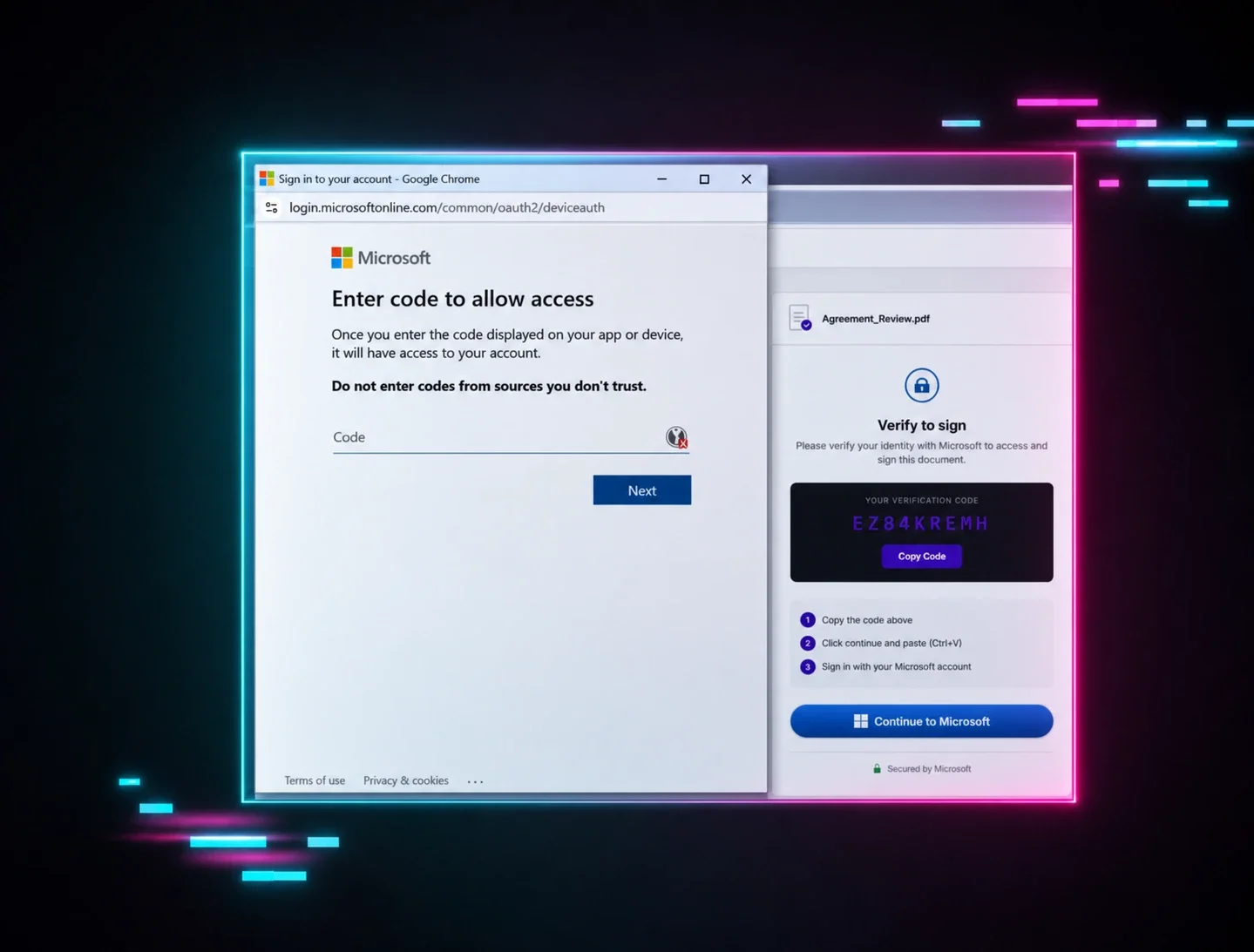Click the "Enter code to allow access" heading

(463, 299)
